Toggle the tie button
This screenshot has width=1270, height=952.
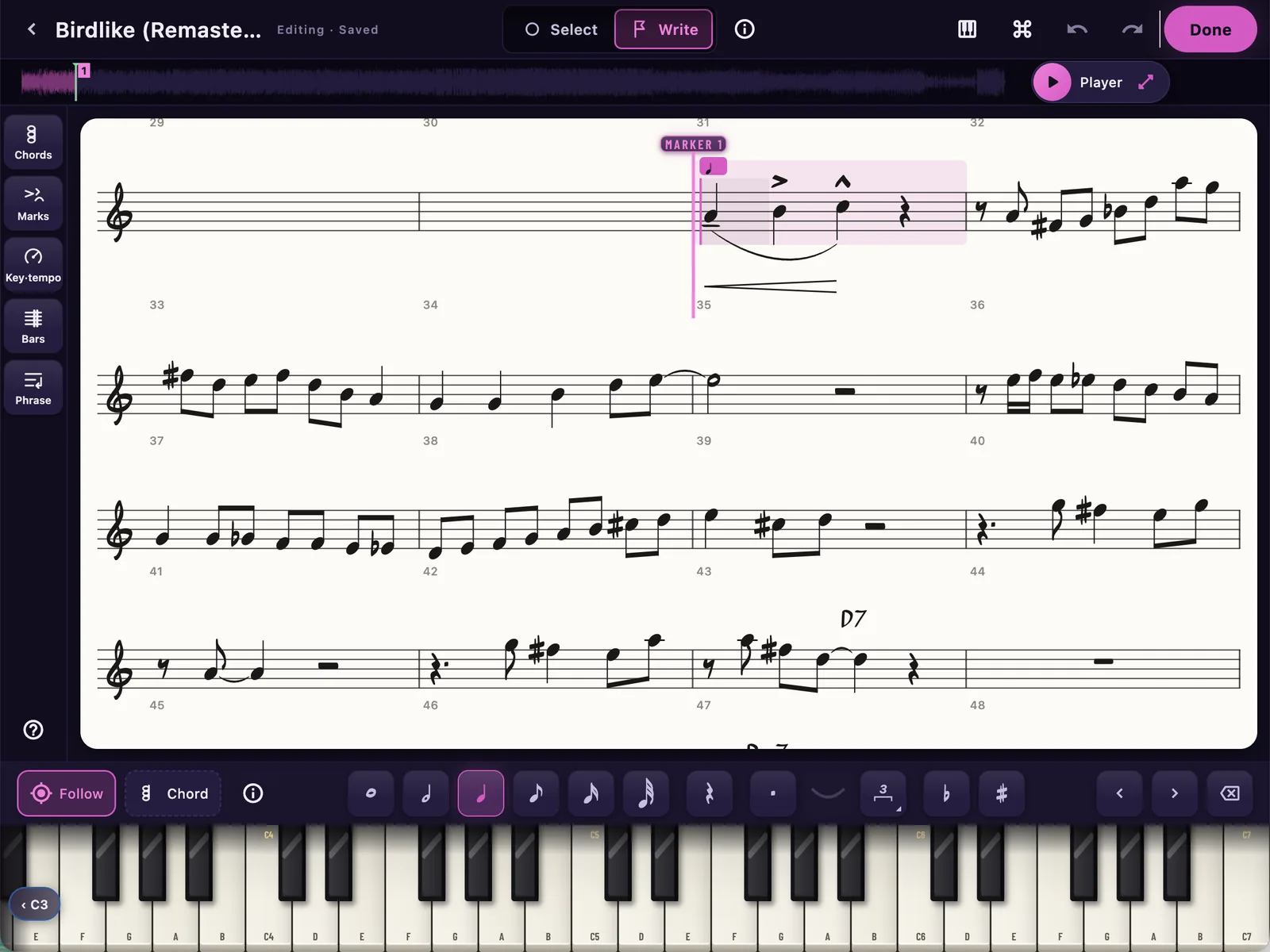click(x=828, y=793)
